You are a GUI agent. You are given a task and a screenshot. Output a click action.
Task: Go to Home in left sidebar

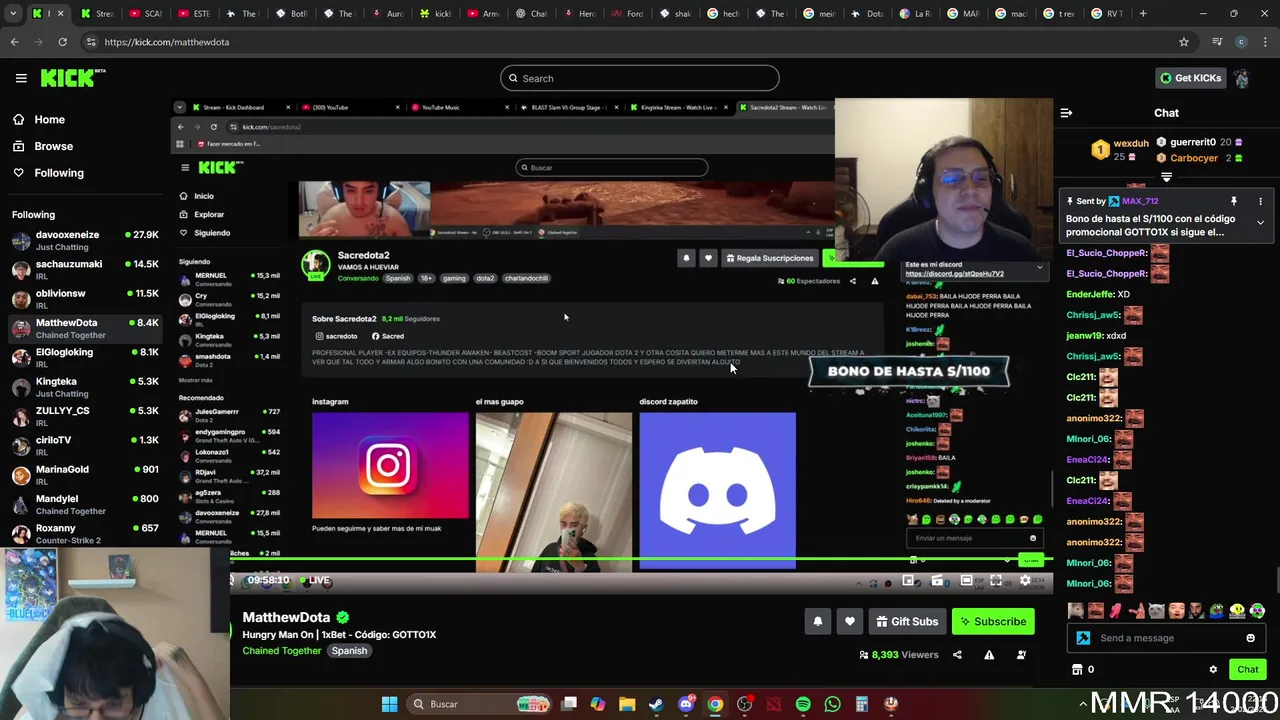pyautogui.click(x=49, y=120)
